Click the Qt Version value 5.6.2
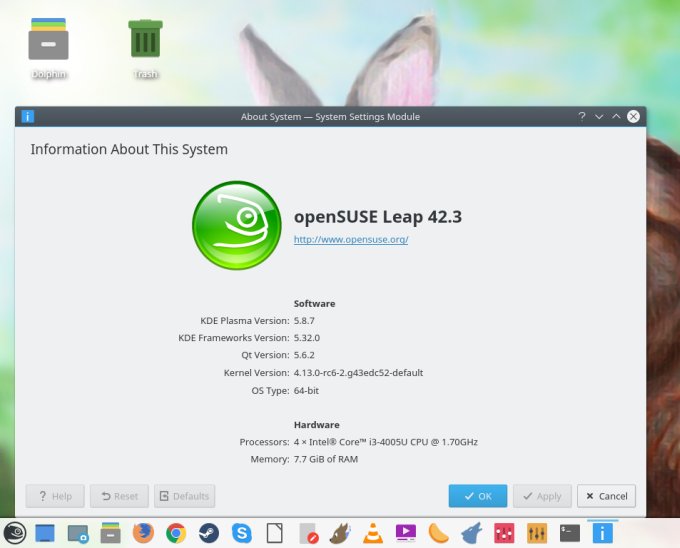The width and height of the screenshot is (680, 548). pos(304,355)
